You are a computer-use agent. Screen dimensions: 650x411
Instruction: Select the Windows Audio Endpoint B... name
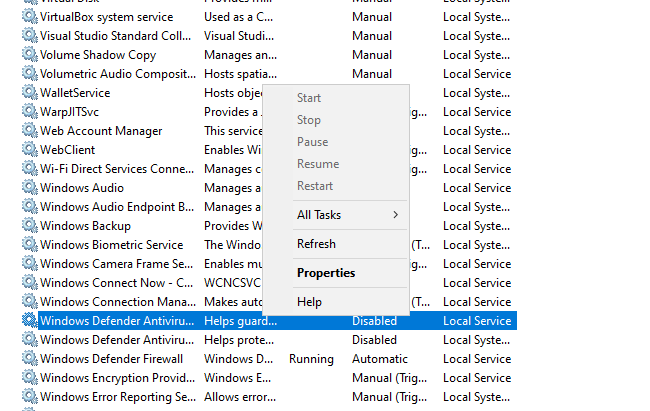[x=117, y=207]
